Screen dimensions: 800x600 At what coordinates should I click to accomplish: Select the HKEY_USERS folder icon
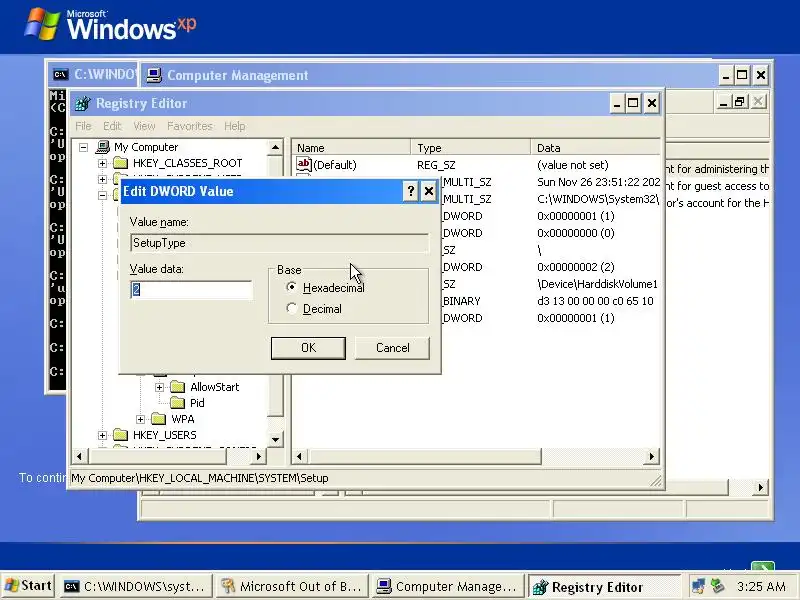(121, 435)
